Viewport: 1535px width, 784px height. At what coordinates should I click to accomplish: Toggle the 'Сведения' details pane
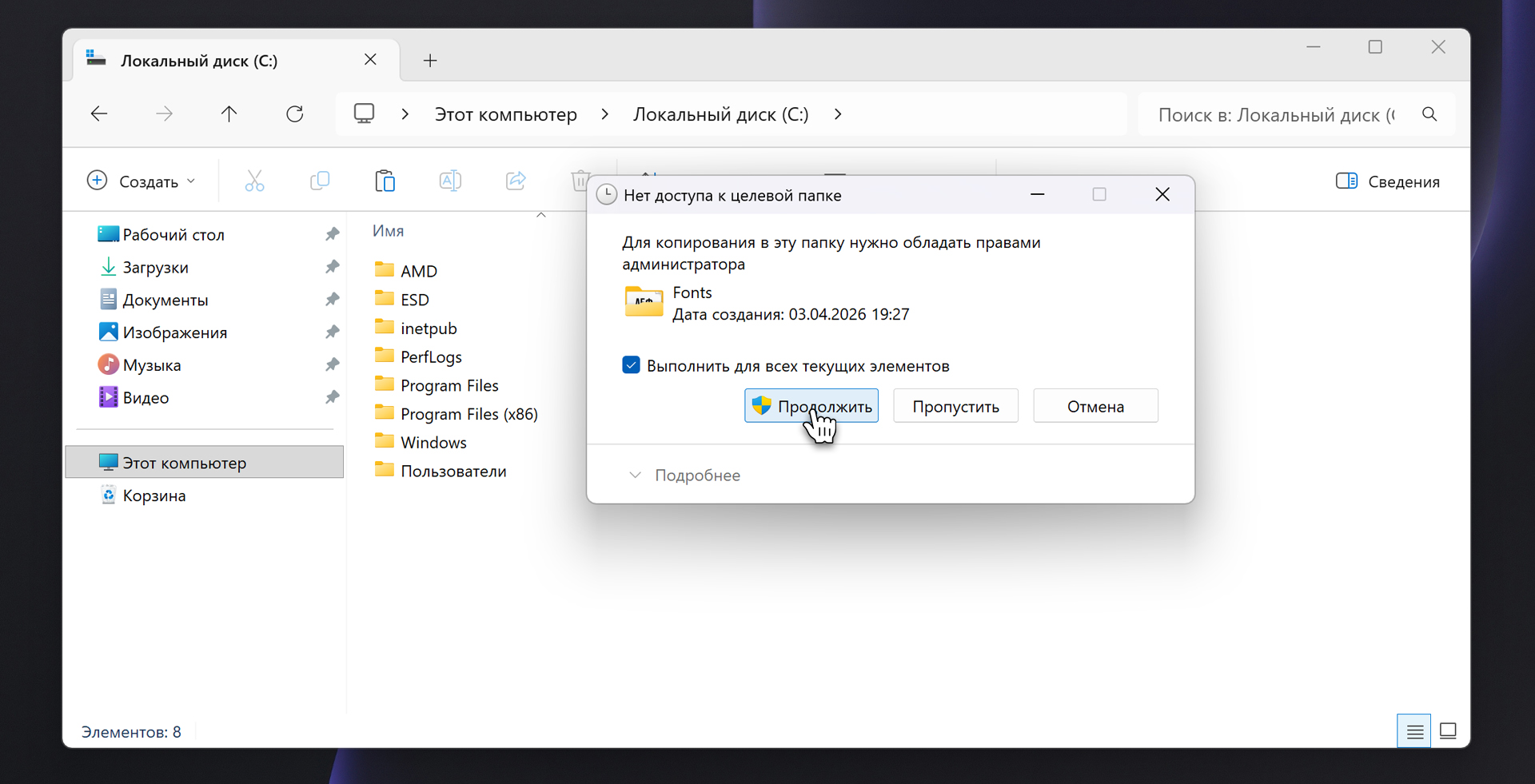(x=1388, y=181)
